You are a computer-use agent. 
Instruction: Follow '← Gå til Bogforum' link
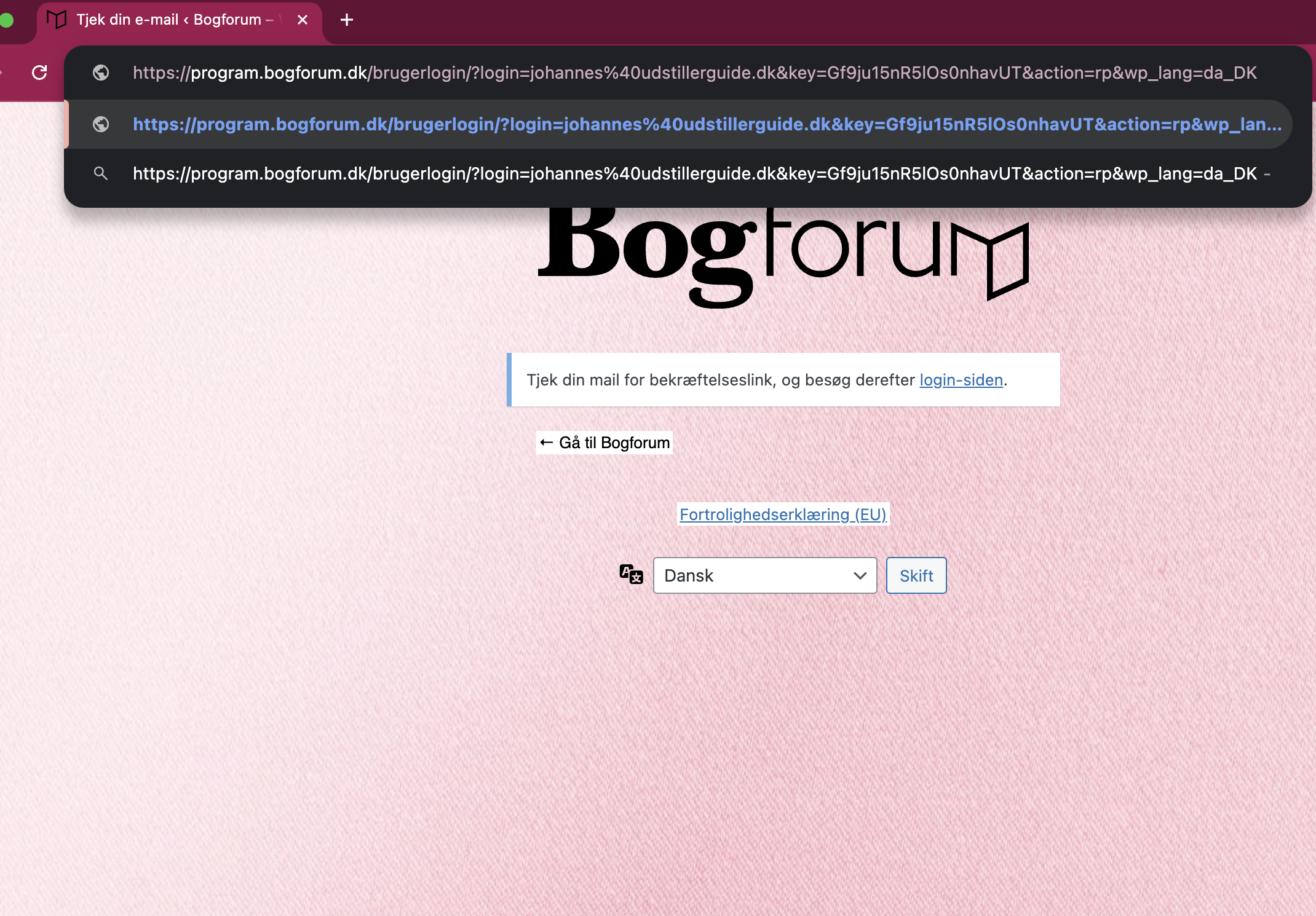click(x=604, y=443)
